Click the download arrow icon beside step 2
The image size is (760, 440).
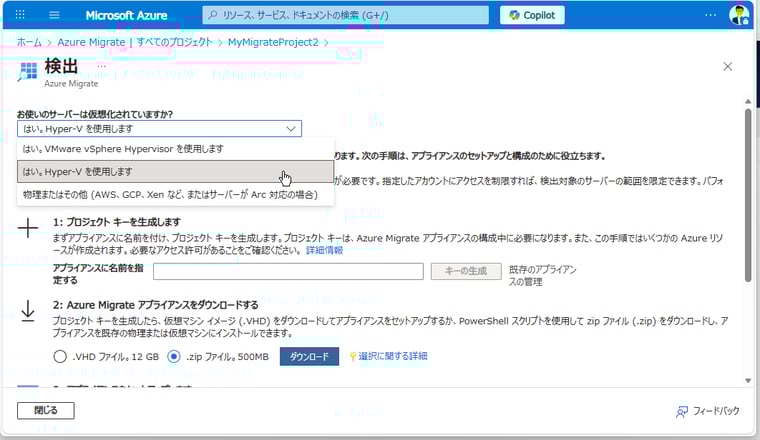pos(28,311)
